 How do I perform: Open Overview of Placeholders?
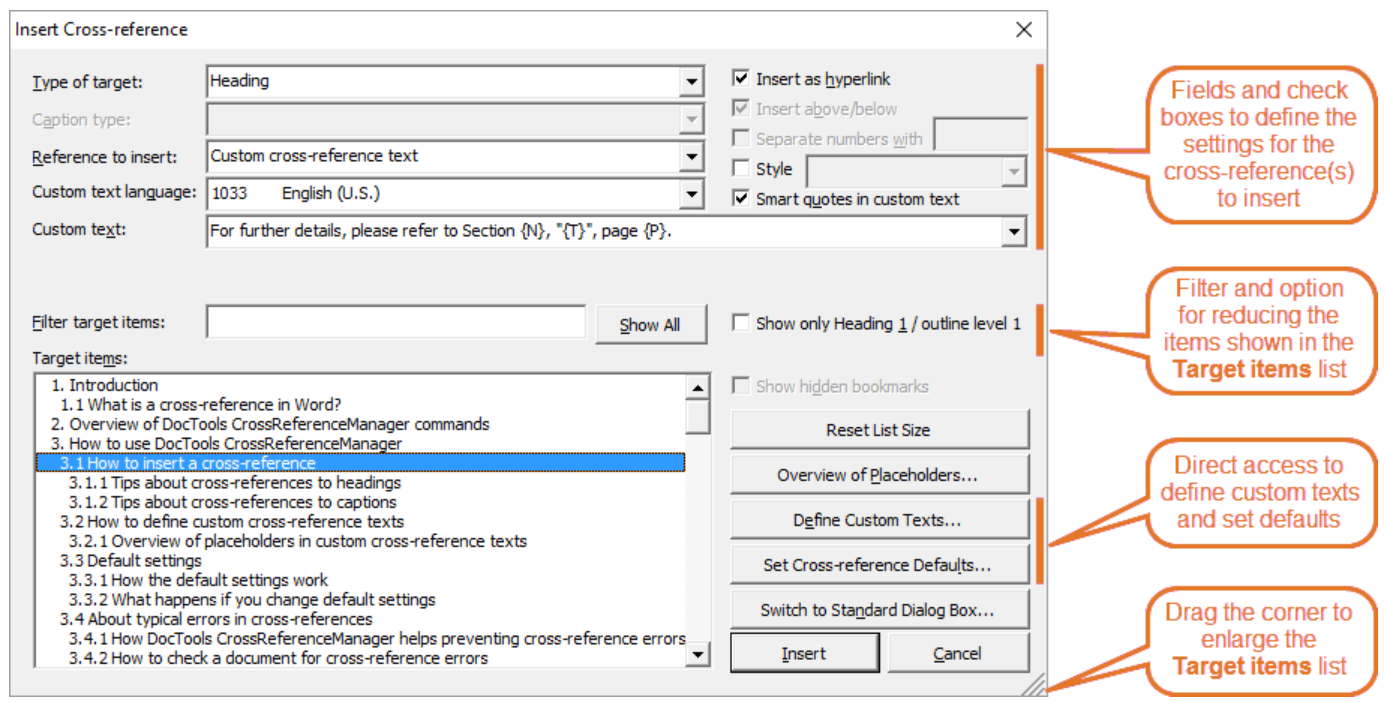(x=879, y=475)
